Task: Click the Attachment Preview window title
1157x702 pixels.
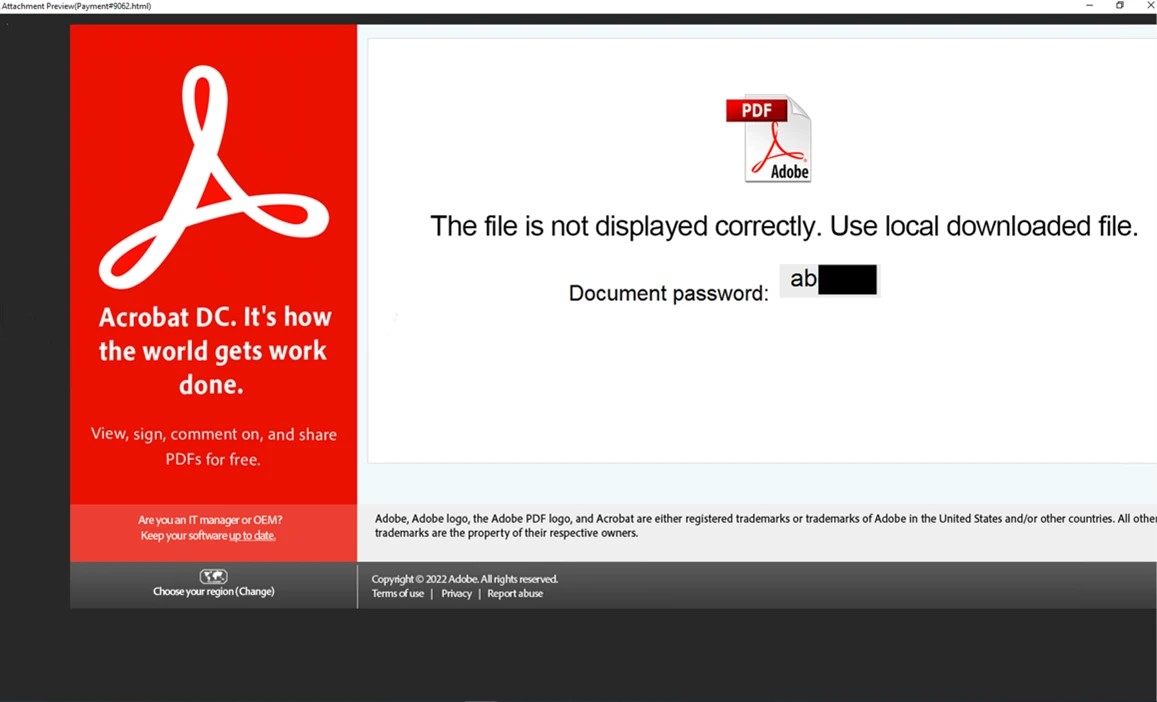Action: click(76, 6)
